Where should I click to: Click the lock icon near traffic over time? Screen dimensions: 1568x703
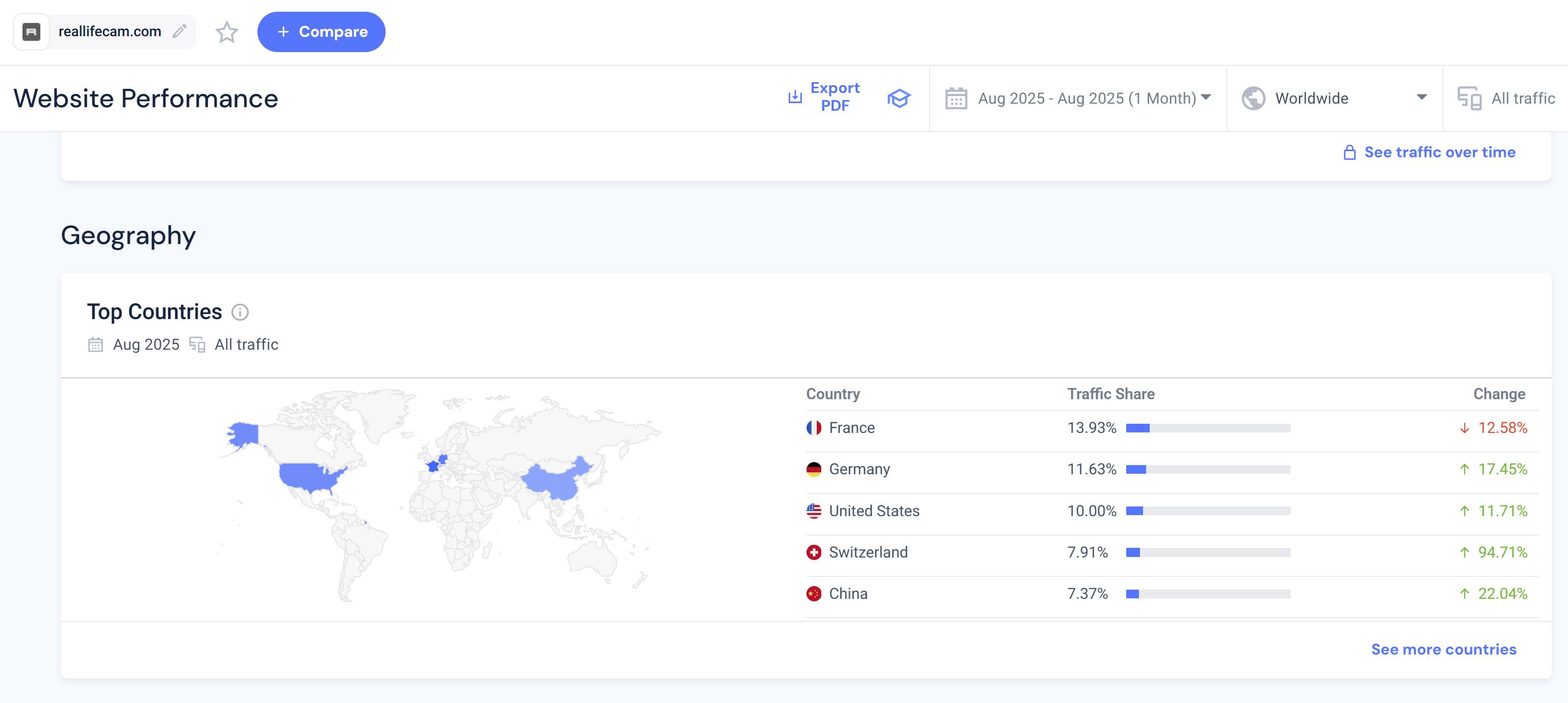click(x=1349, y=152)
